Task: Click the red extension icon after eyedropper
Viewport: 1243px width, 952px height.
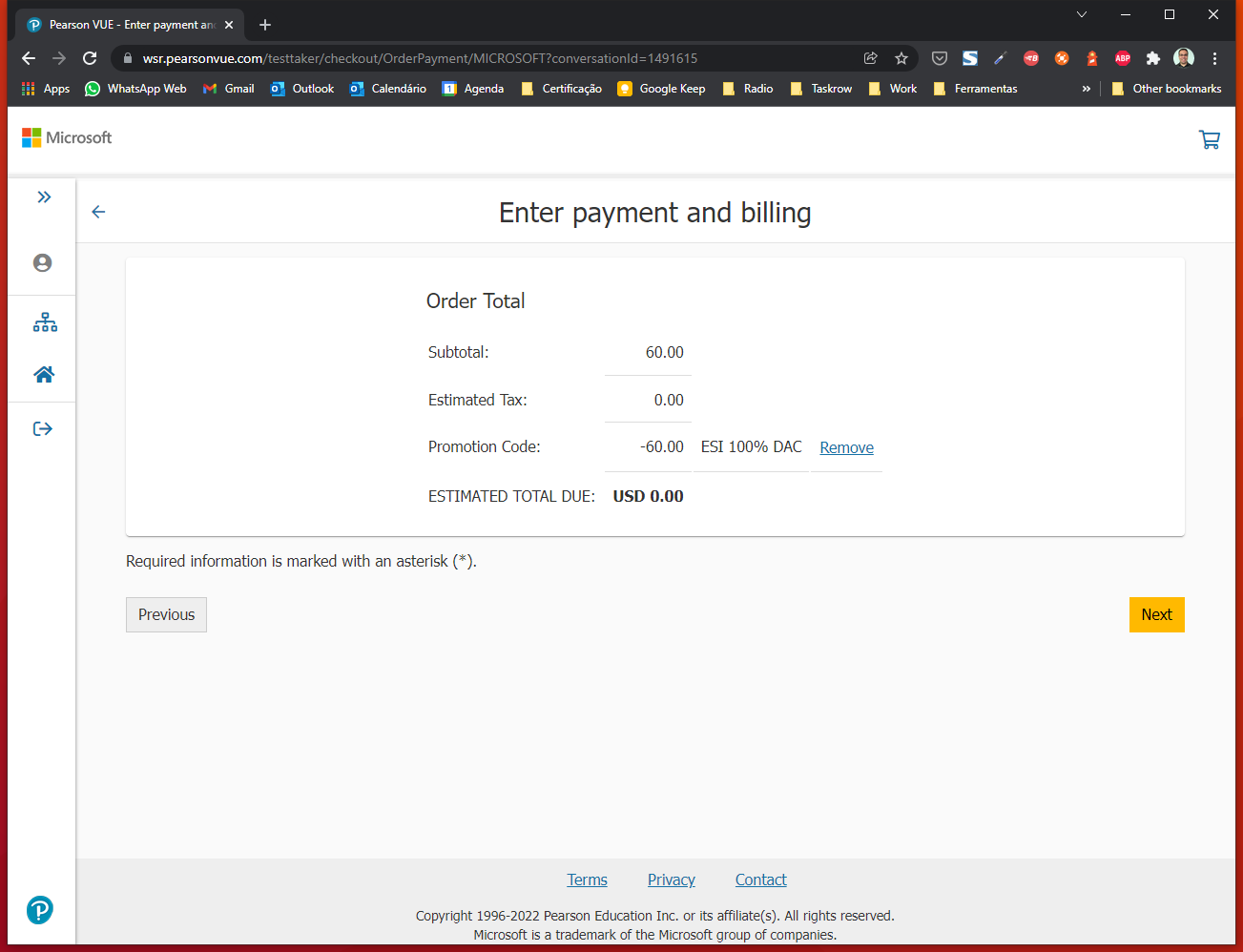Action: (x=1031, y=58)
